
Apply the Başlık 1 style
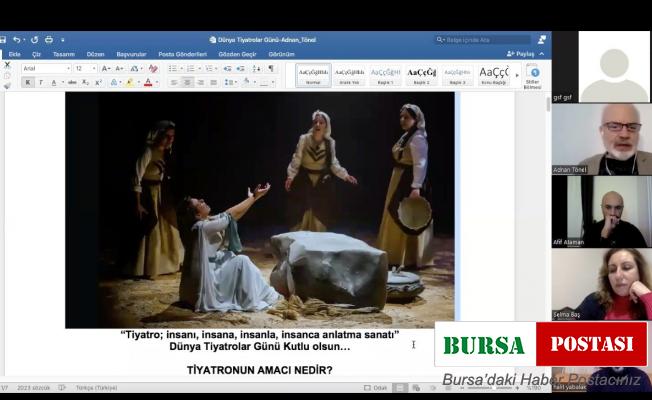385,75
